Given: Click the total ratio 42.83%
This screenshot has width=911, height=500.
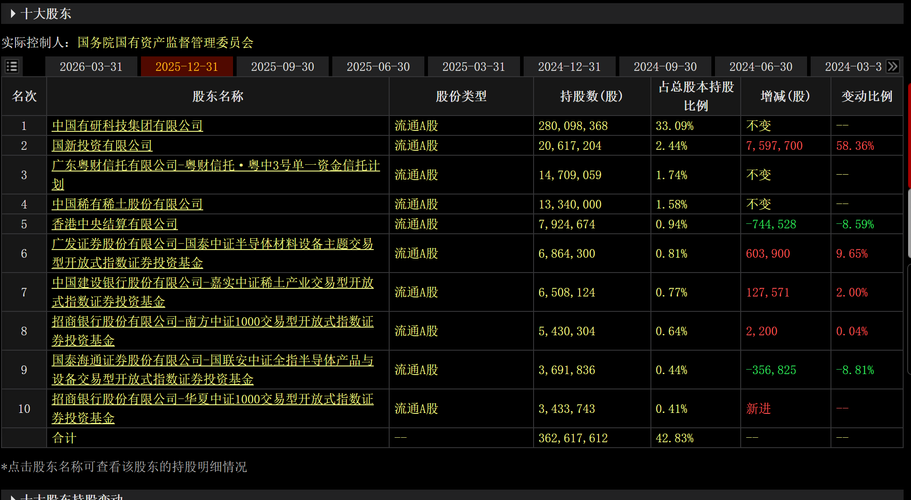Looking at the screenshot, I should (675, 438).
